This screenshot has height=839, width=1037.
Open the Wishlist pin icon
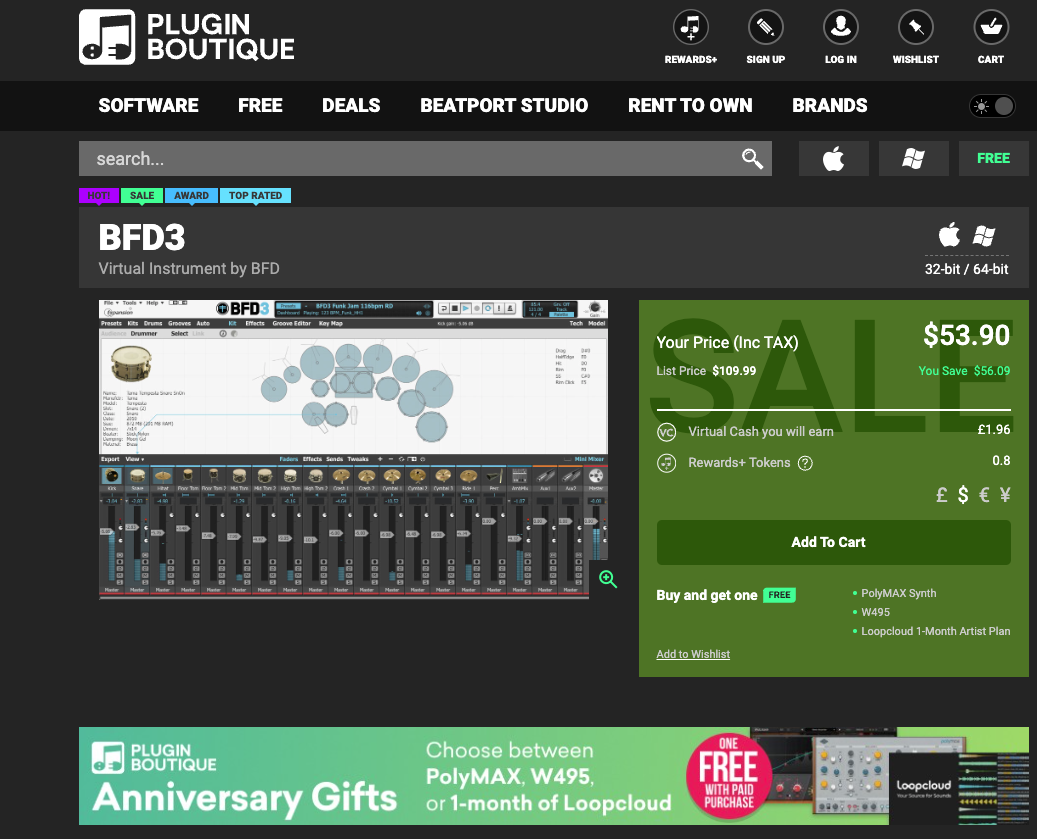click(915, 28)
